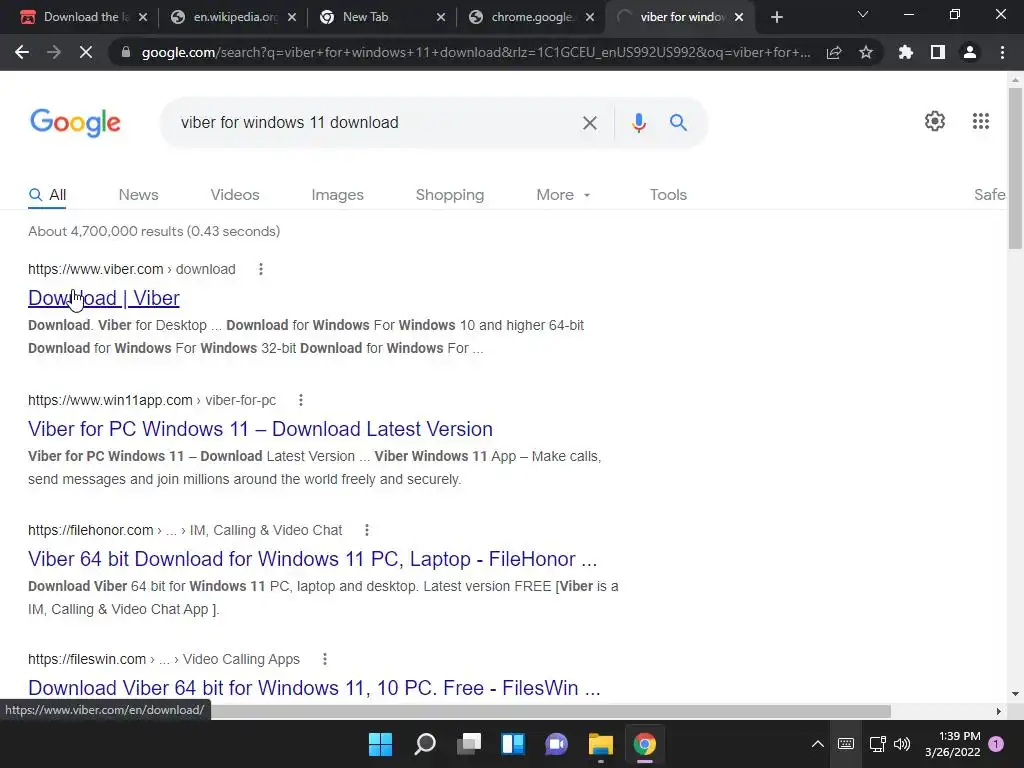Open Widgets from taskbar
This screenshot has width=1024, height=768.
513,744
